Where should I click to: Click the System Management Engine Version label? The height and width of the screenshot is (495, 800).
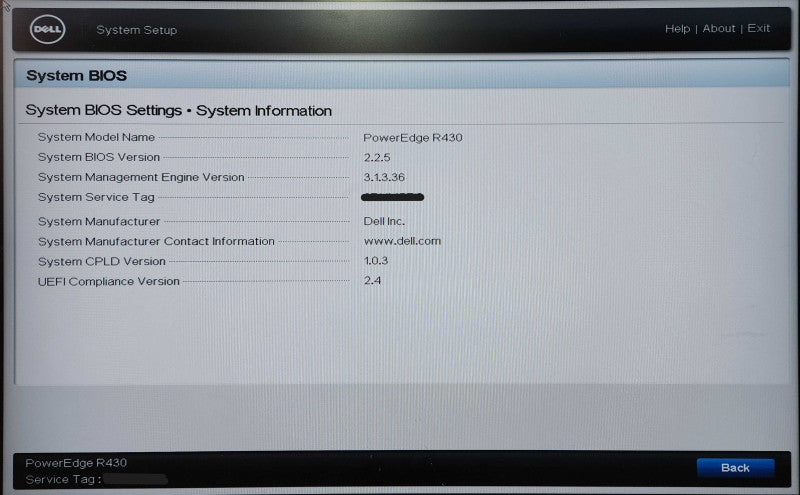tap(141, 177)
